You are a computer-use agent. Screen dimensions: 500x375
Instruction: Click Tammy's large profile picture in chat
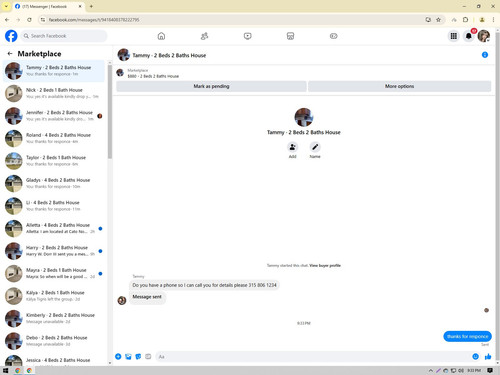[304, 117]
